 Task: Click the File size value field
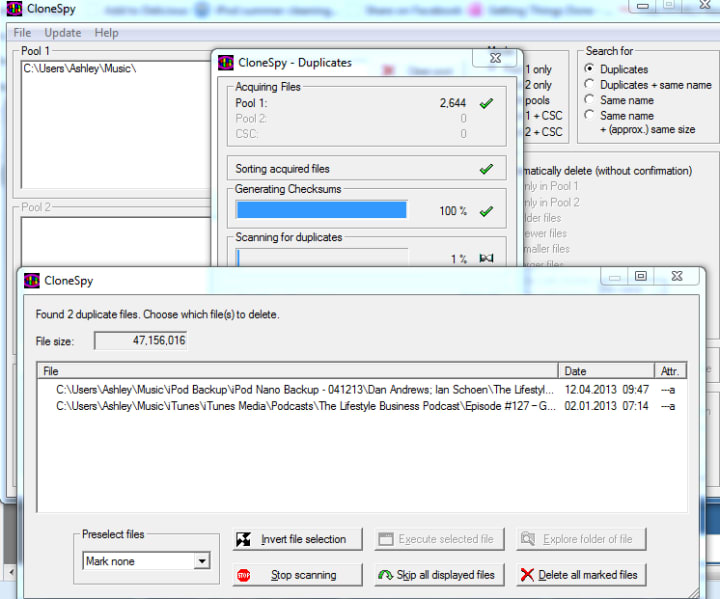point(141,340)
